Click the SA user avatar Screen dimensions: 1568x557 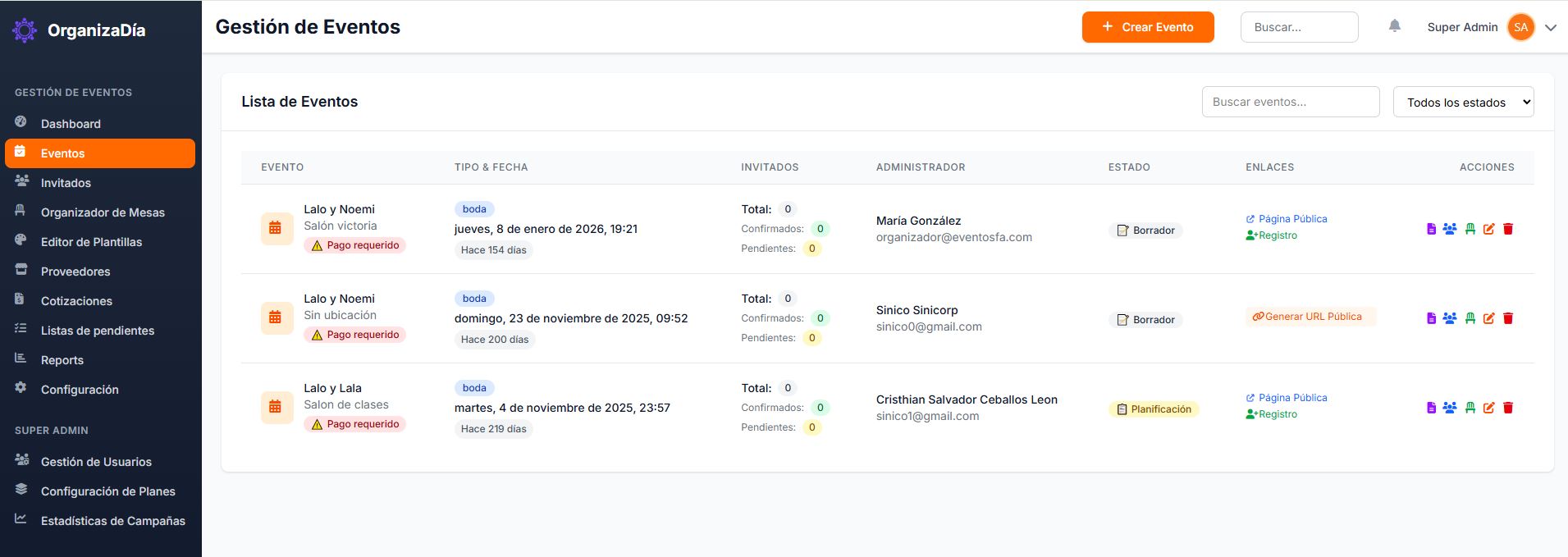(x=1520, y=27)
